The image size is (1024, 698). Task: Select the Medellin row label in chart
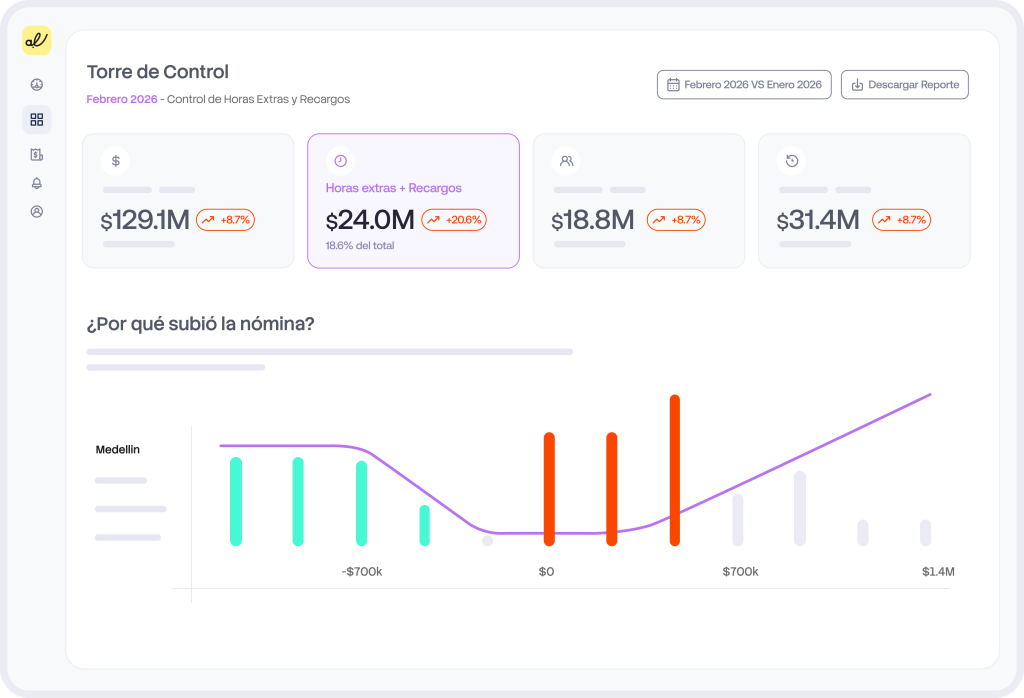click(118, 450)
